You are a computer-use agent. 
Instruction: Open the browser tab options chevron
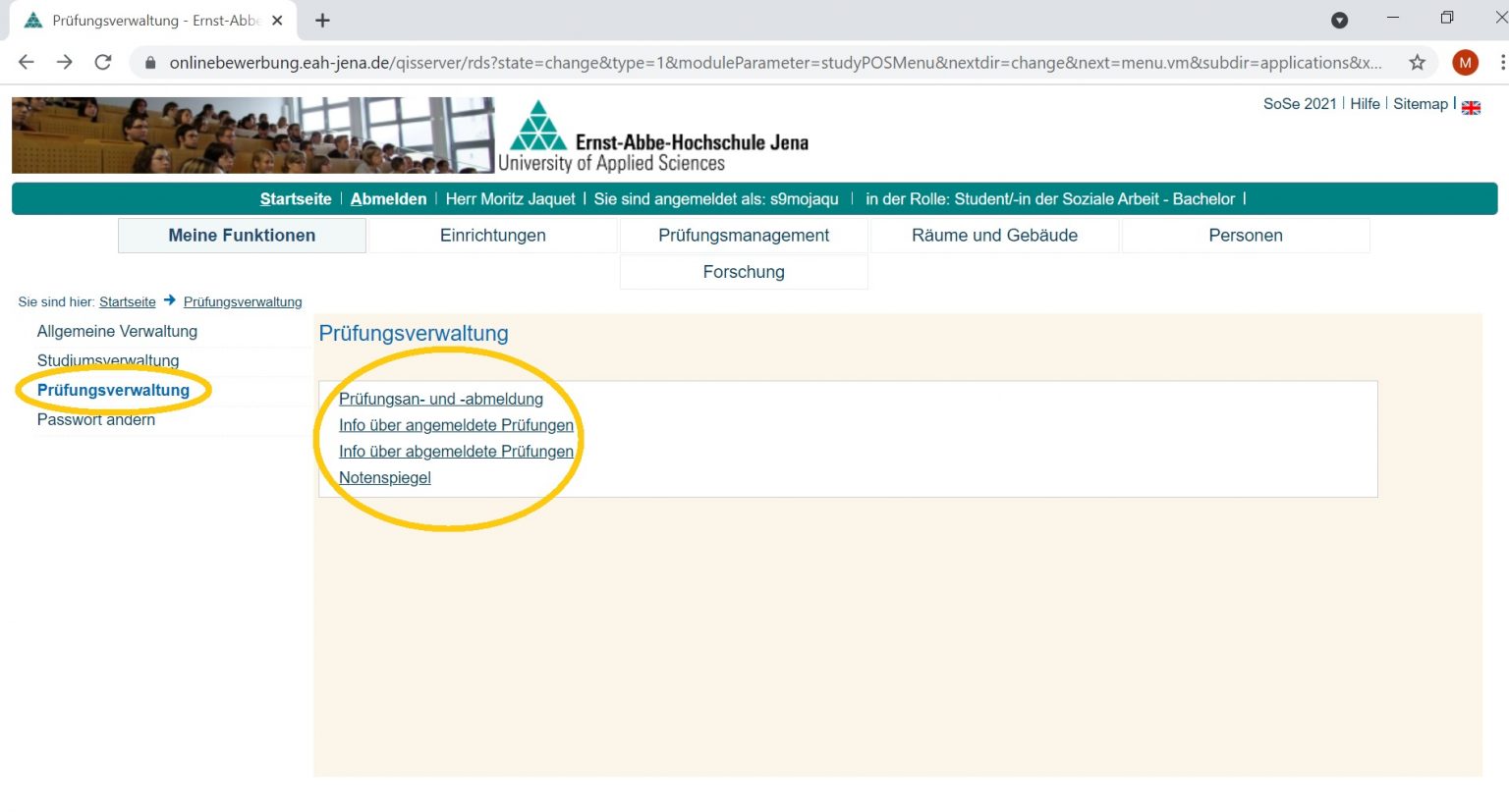(x=1339, y=20)
